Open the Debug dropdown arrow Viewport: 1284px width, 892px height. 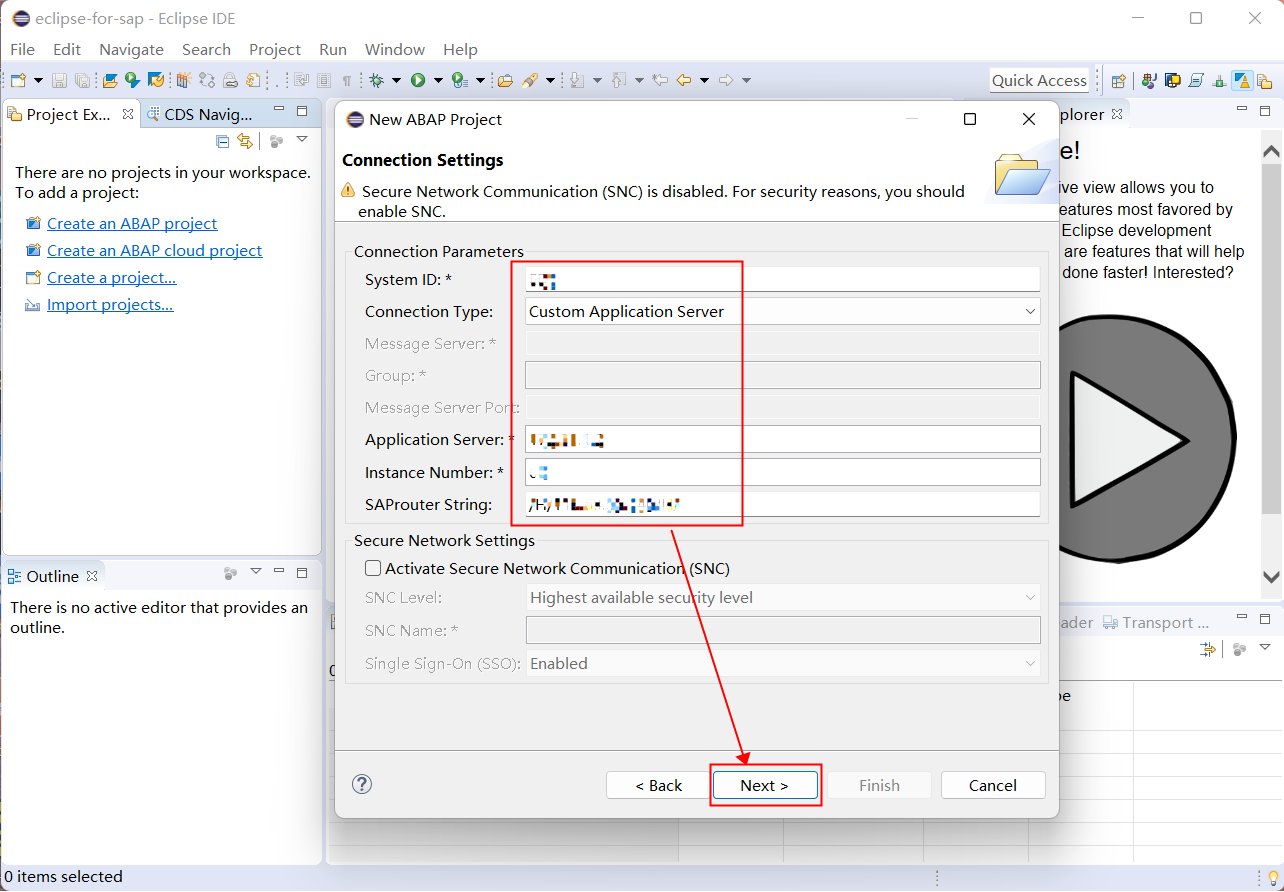pyautogui.click(x=396, y=80)
